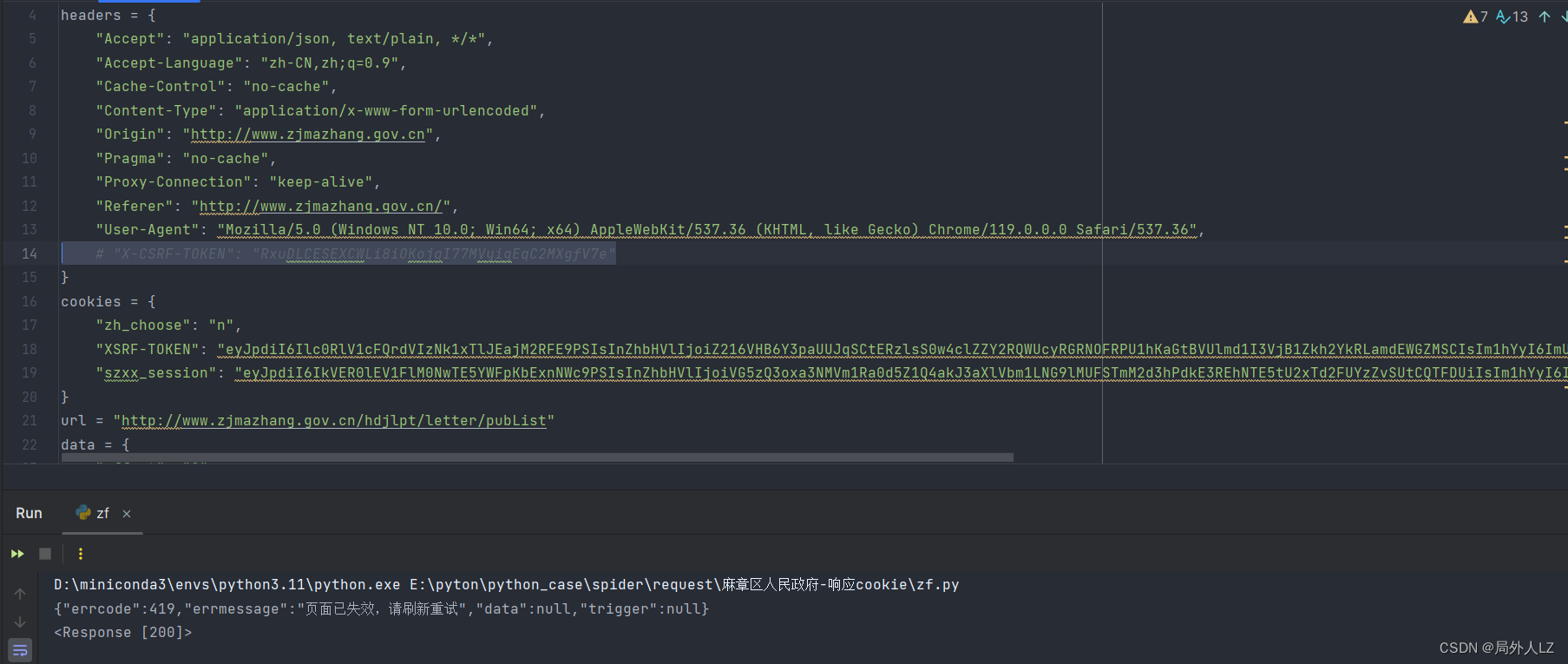Screen dimensions: 1568x664
Task: Go down the stack trace with the down arrow
Action: click(20, 622)
